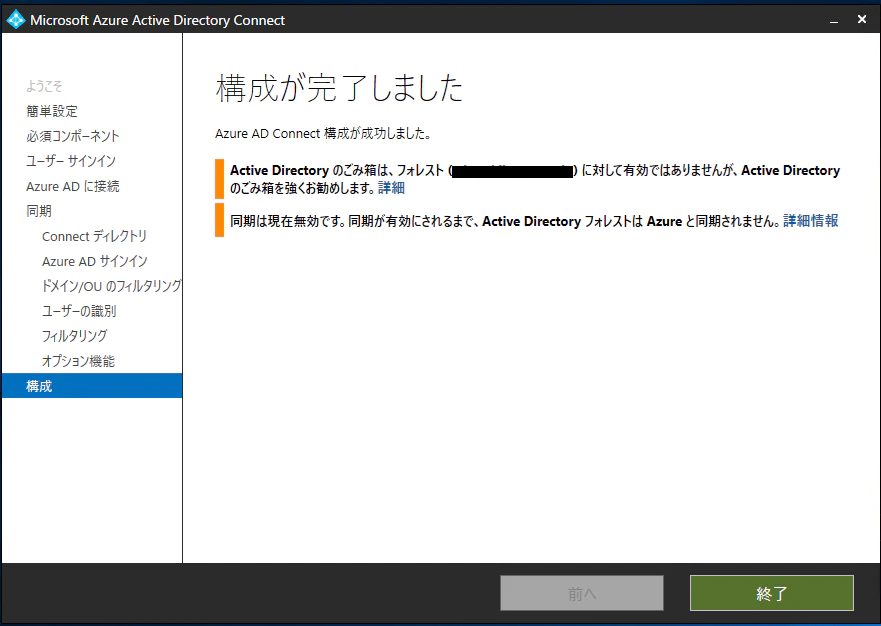Viewport: 881px width, 626px height.
Task: Open the 詳細 link about the recycle bin
Action: [x=391, y=188]
